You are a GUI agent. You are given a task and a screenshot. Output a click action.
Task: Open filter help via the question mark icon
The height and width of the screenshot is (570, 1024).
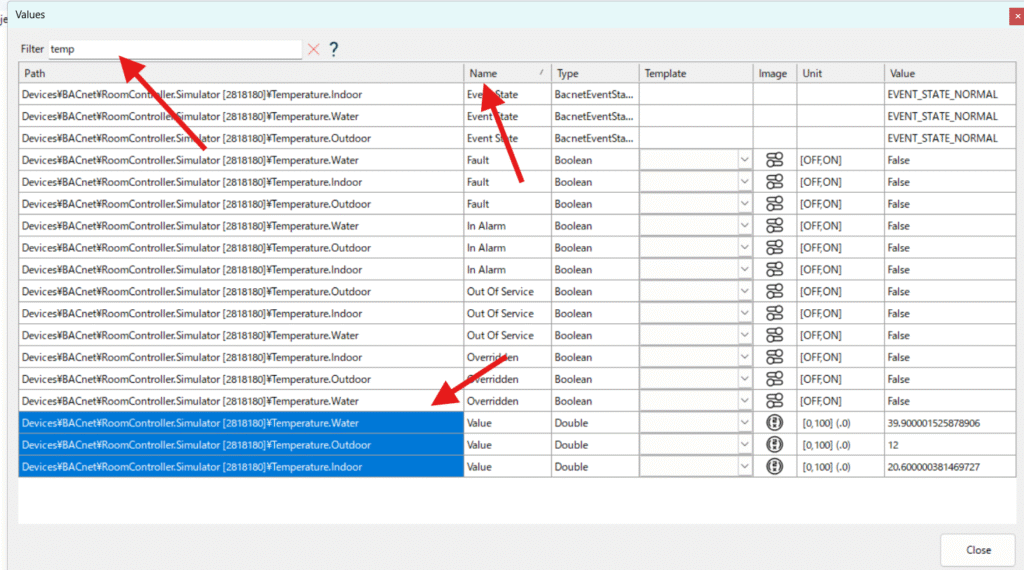coord(334,49)
